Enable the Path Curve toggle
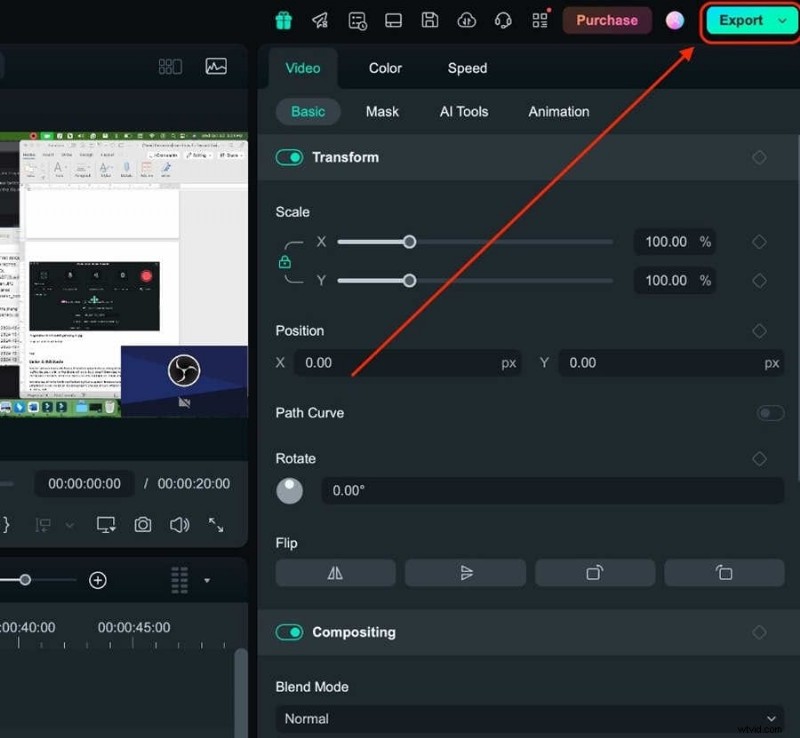This screenshot has height=738, width=800. 770,412
